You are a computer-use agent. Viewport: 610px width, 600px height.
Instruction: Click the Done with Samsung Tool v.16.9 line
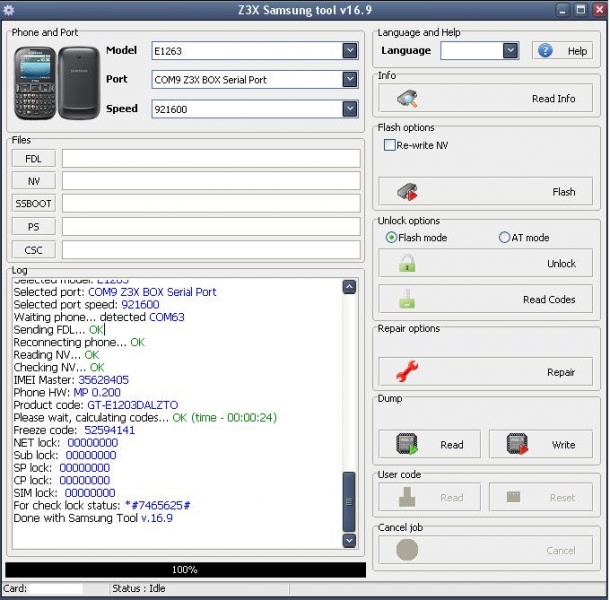(x=93, y=518)
